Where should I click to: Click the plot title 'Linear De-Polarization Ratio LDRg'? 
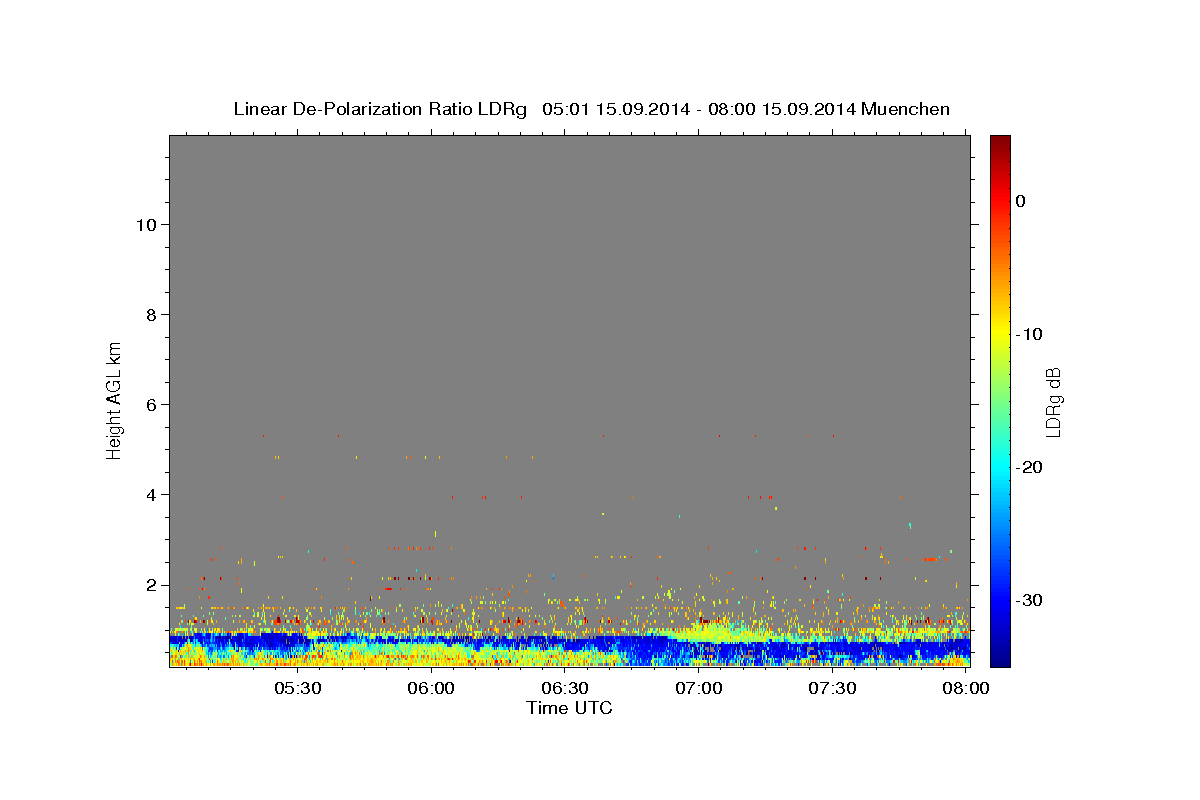point(380,109)
